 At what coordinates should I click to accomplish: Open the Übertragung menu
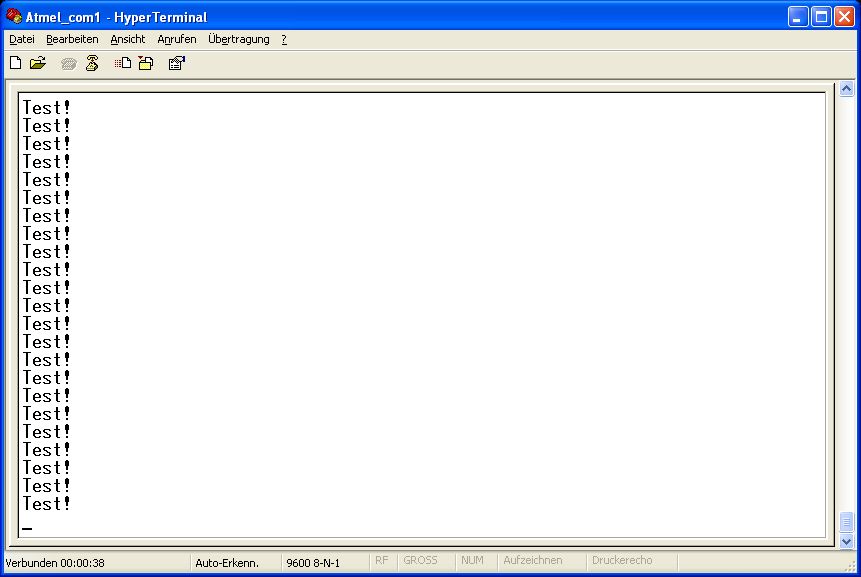click(238, 39)
